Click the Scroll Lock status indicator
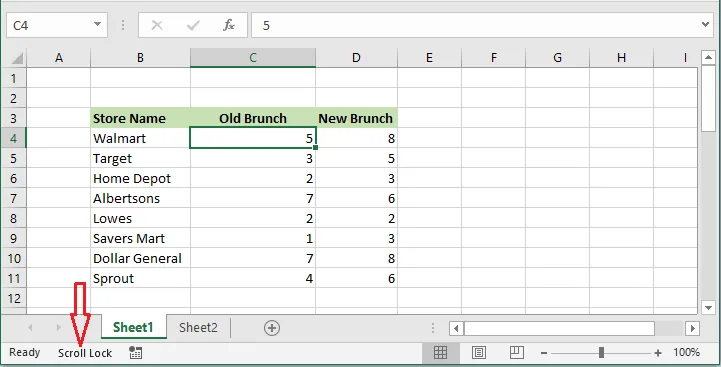 tap(85, 353)
